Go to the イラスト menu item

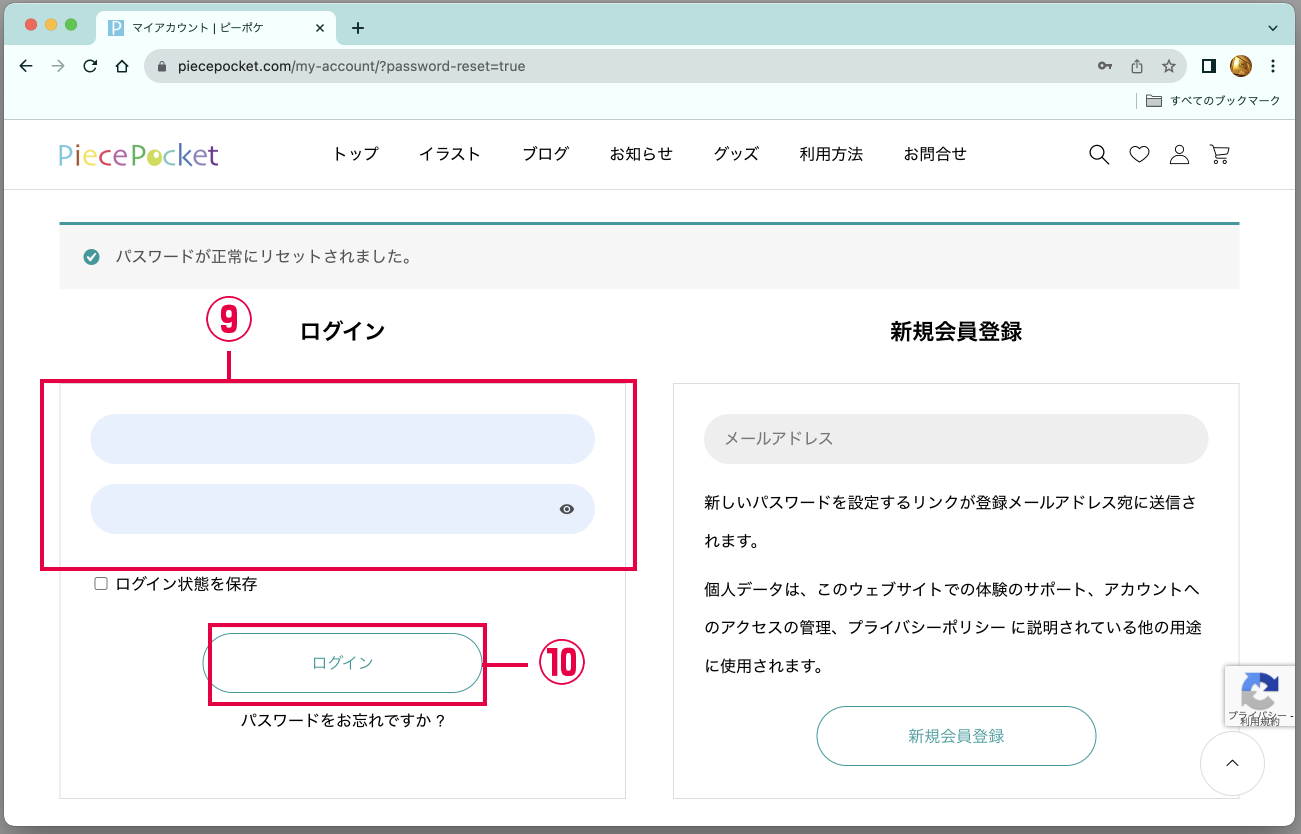tap(450, 154)
